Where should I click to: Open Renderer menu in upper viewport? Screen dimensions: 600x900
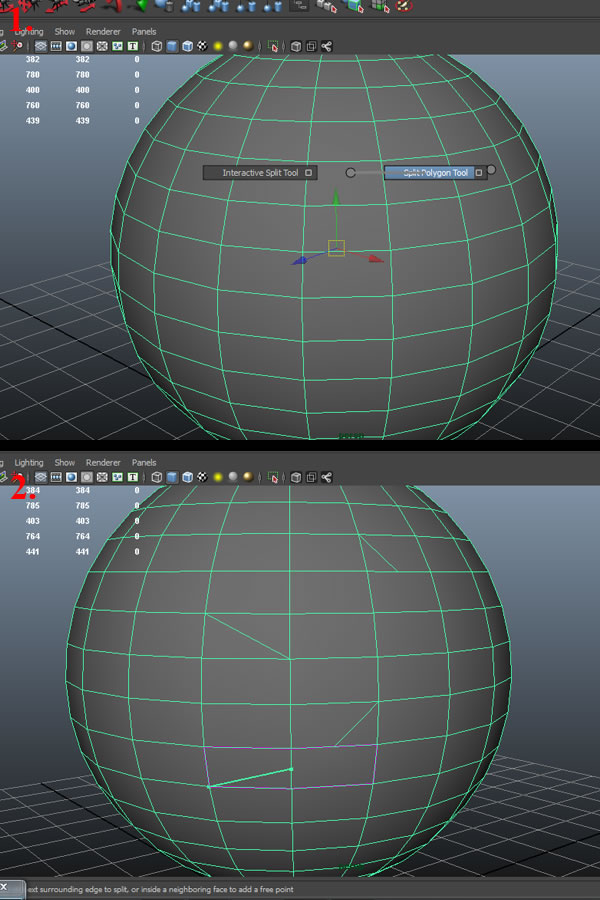[103, 32]
